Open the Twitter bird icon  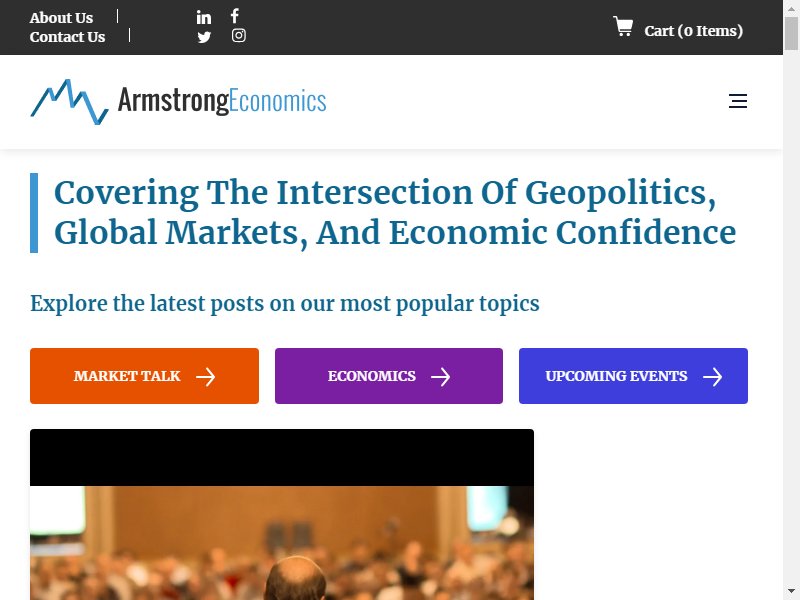tap(204, 37)
